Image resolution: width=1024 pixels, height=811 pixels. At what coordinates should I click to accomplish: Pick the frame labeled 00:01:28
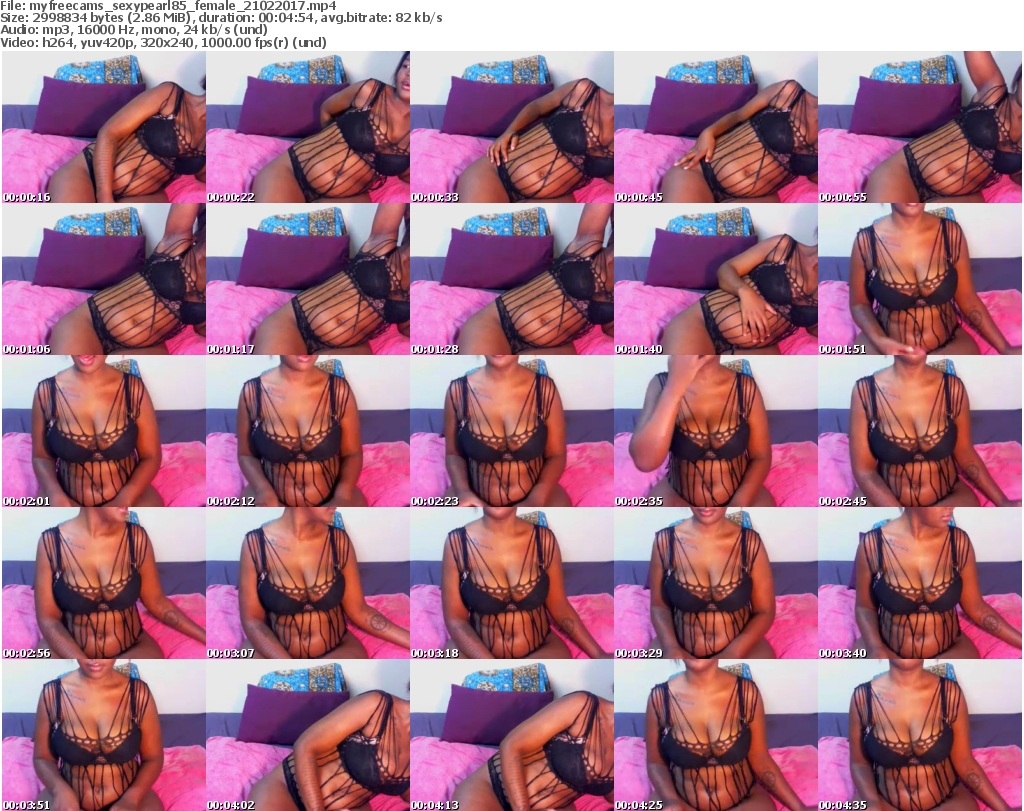[512, 279]
